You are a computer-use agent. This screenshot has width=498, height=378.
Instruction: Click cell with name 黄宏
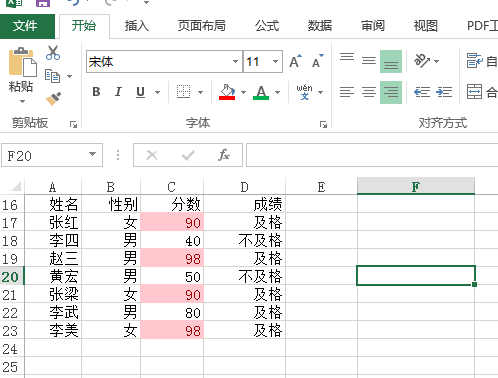pos(53,276)
